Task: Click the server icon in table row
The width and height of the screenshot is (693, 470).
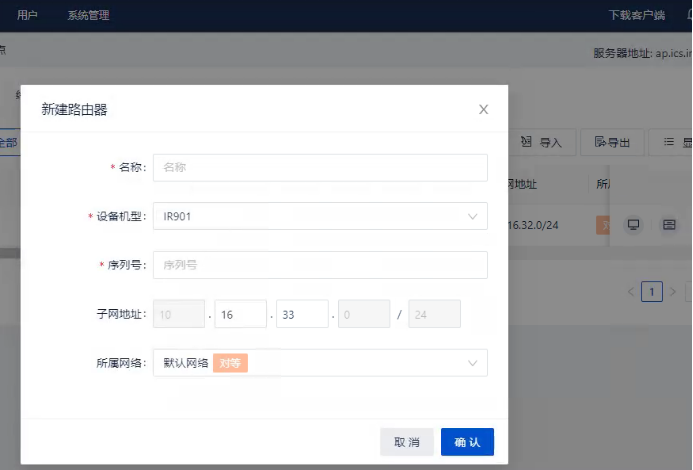Action: coord(669,225)
